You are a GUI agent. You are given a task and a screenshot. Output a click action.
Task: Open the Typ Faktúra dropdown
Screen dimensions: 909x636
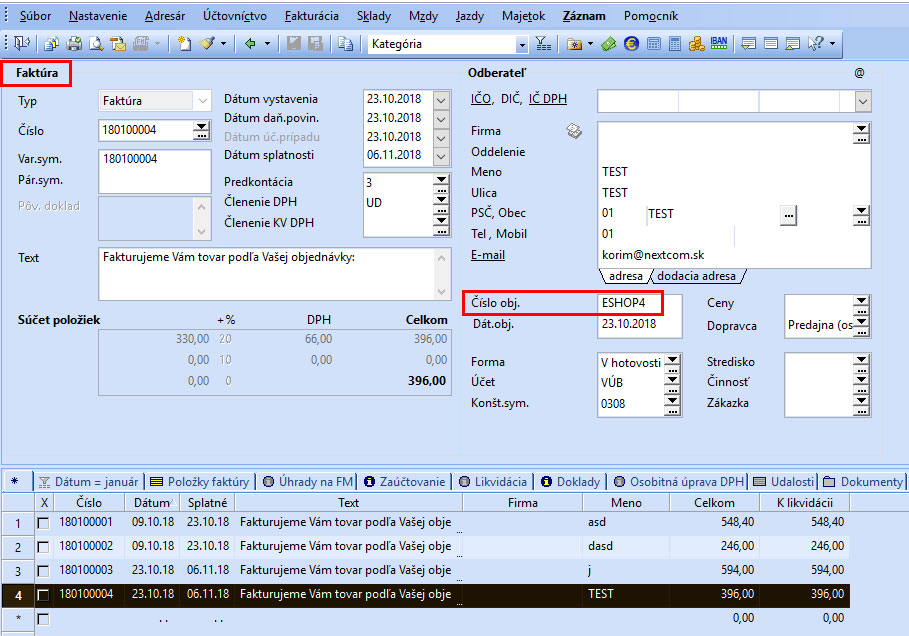(202, 101)
